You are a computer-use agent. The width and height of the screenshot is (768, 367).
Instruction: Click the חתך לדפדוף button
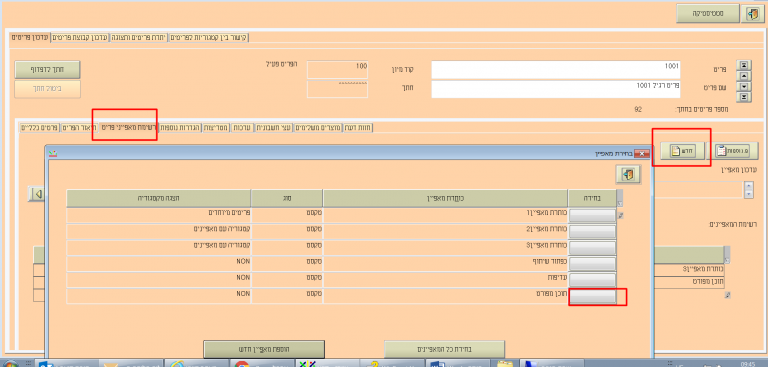click(x=48, y=70)
